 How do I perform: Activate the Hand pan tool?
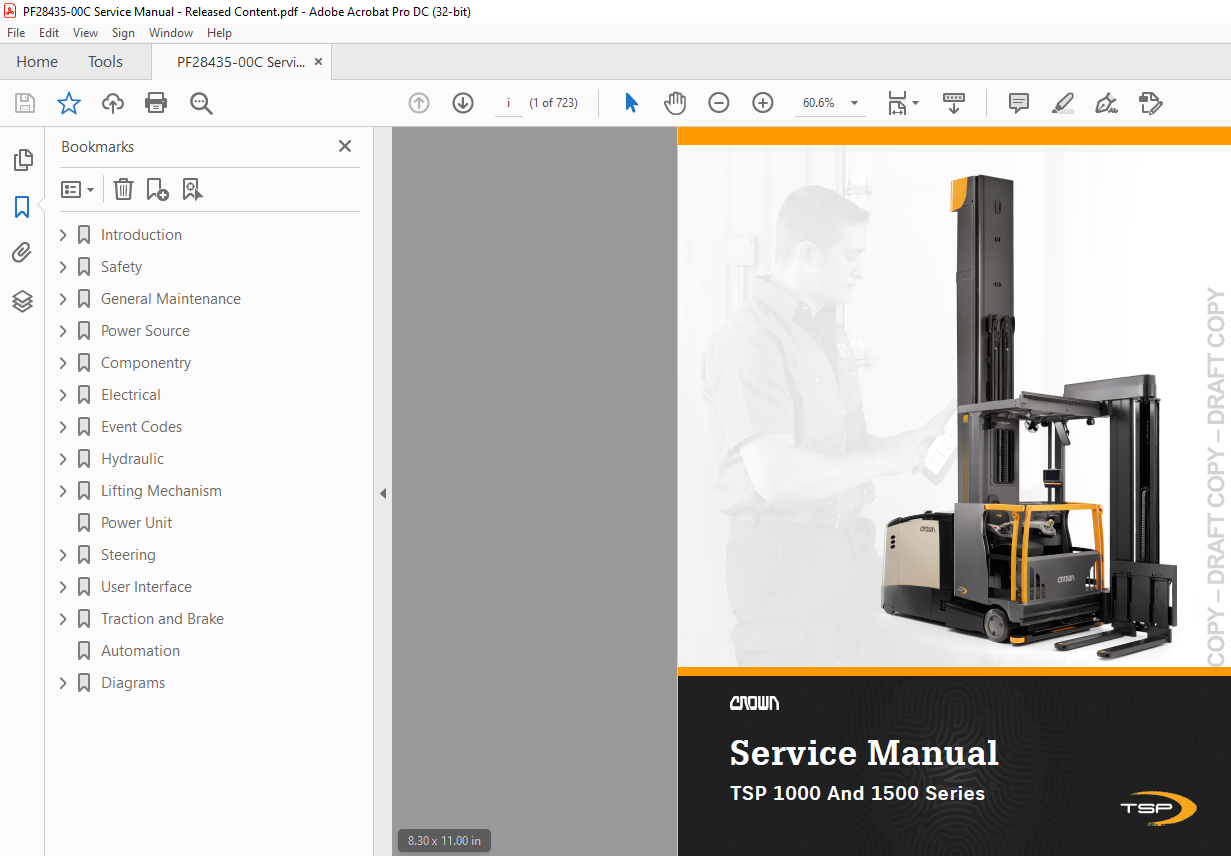675,103
